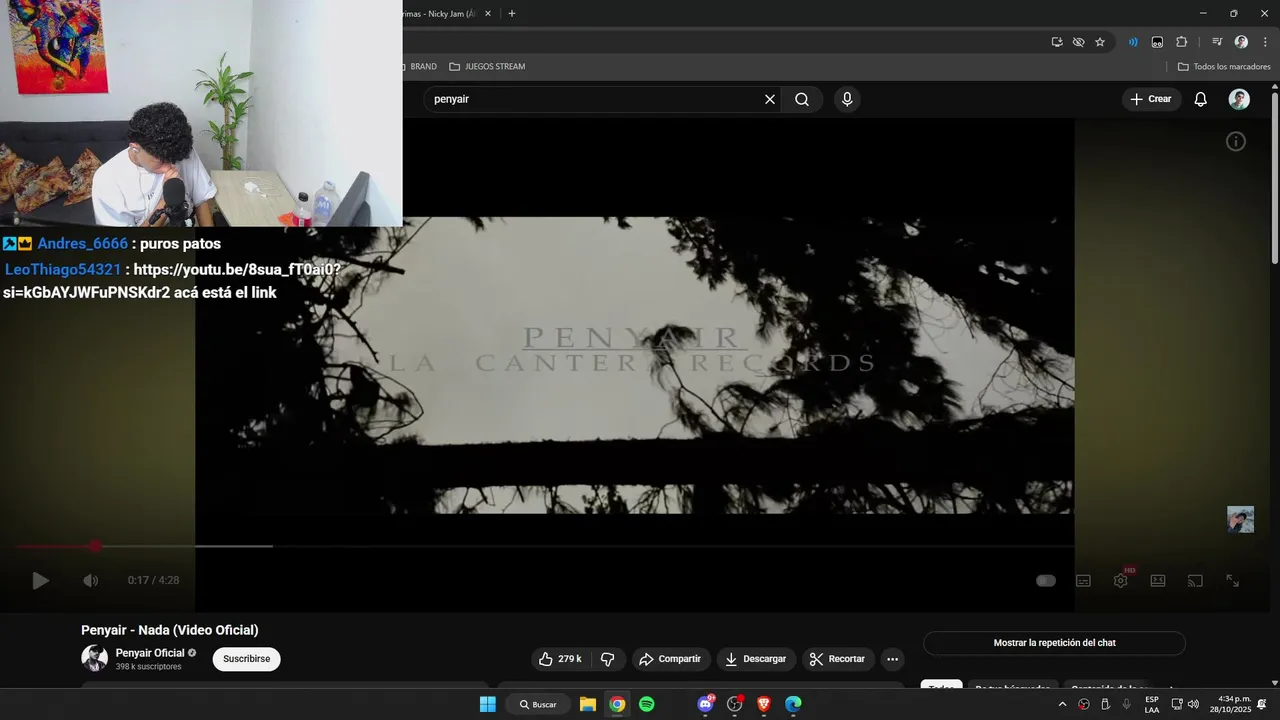Screen dimensions: 1280x720
Task: Click the blue sound-wave extension icon
Action: point(1133,42)
